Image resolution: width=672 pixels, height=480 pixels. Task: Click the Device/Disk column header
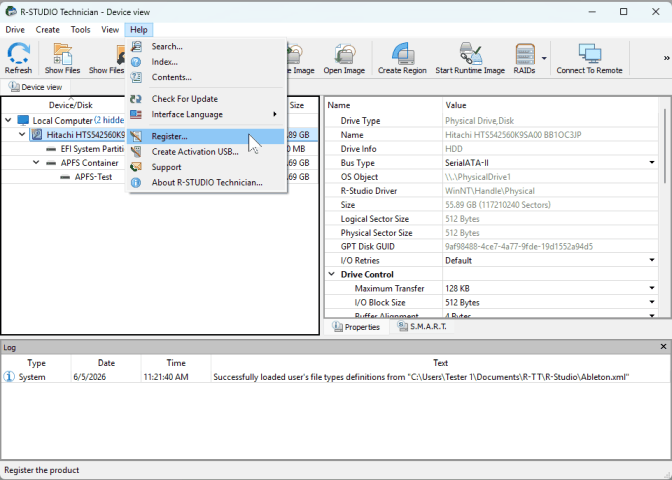coord(71,105)
